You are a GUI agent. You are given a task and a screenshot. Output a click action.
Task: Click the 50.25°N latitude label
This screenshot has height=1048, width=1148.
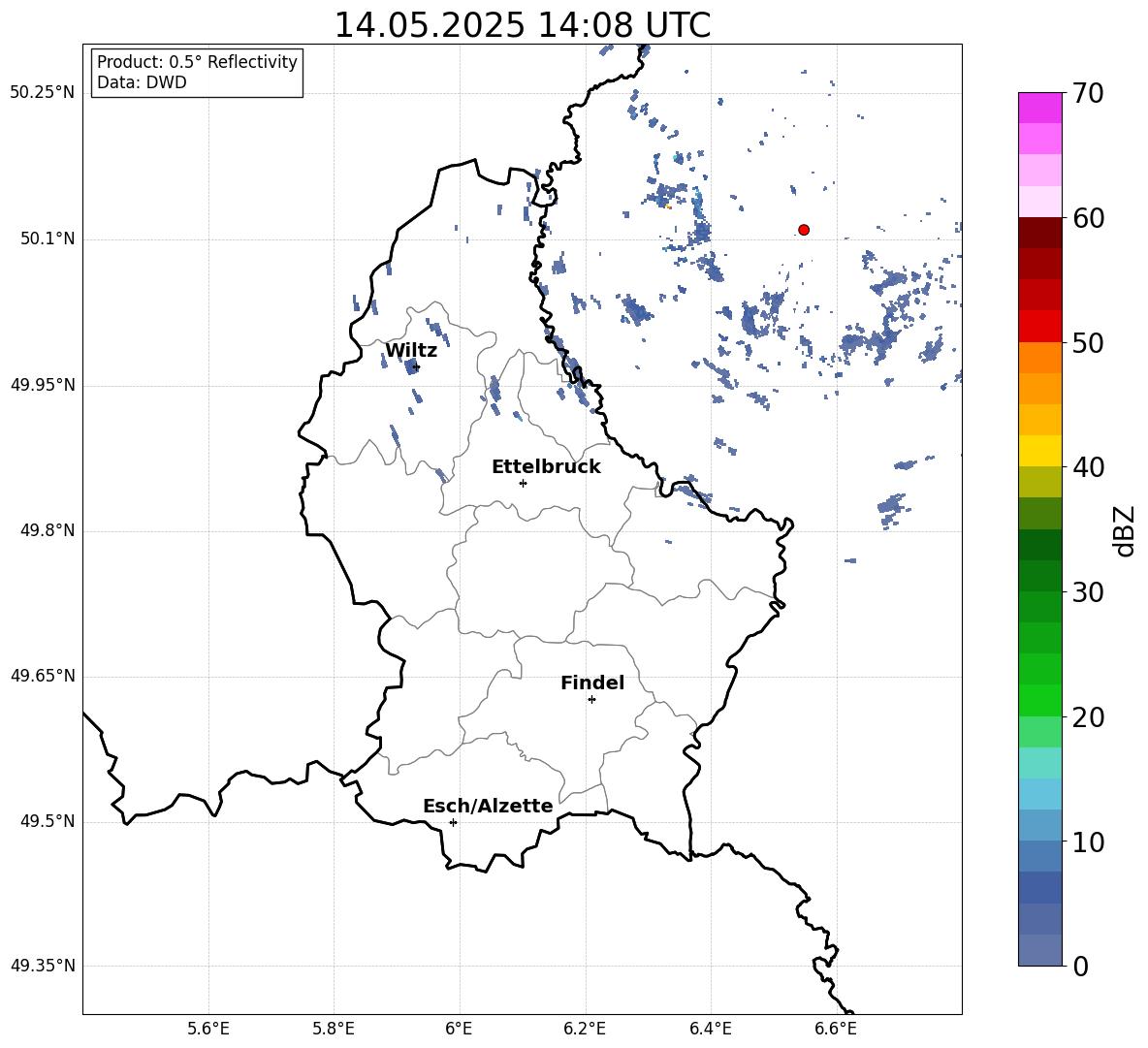[x=43, y=93]
